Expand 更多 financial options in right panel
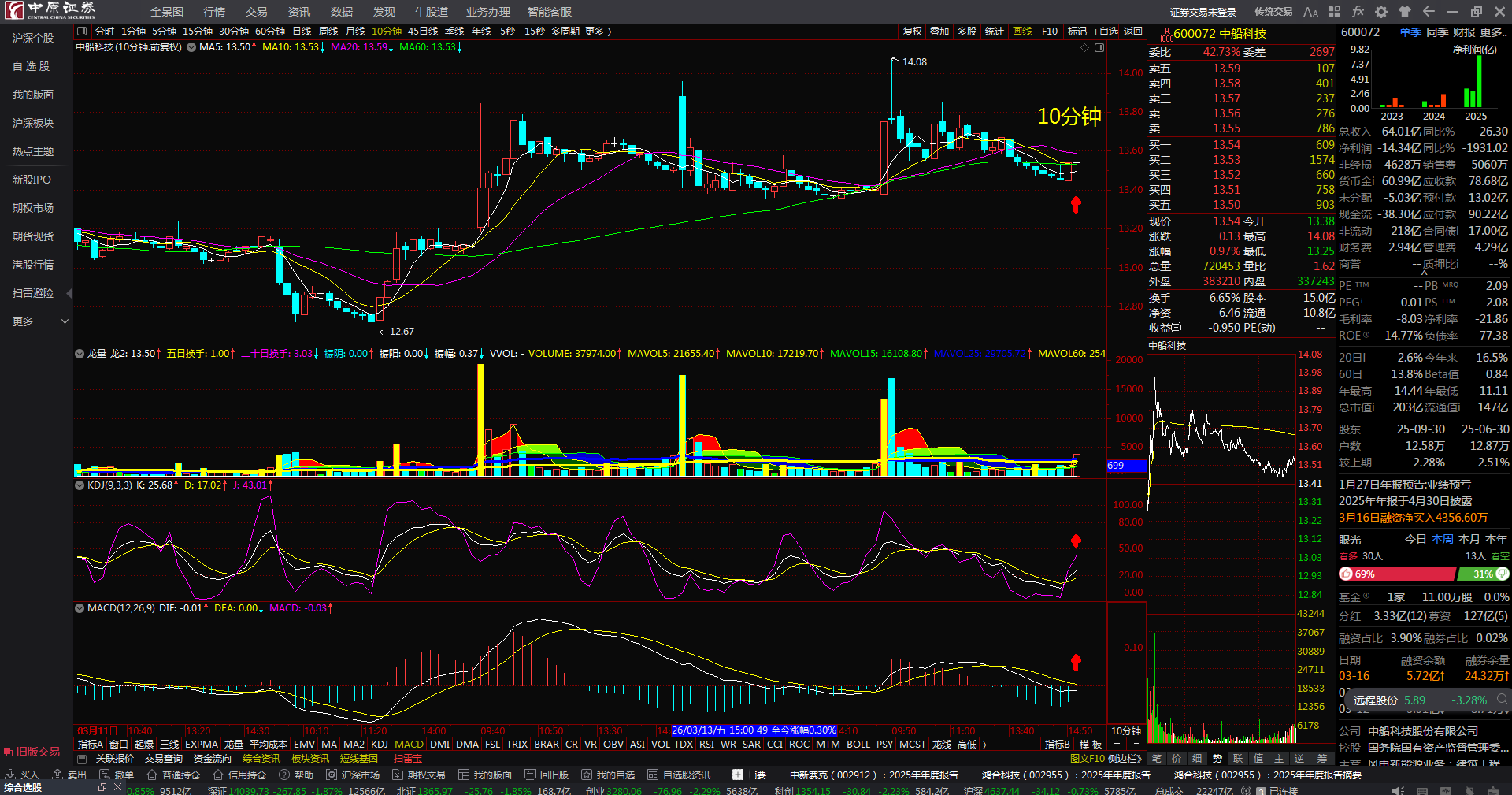Image resolution: width=1512 pixels, height=795 pixels. tap(1494, 32)
